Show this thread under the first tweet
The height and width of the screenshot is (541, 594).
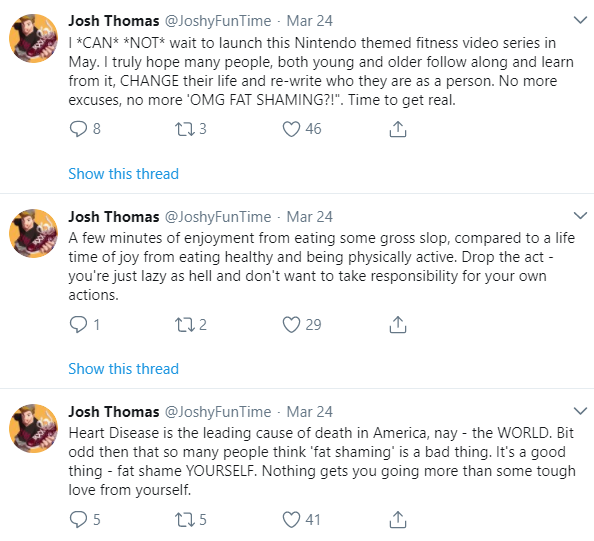pyautogui.click(x=123, y=174)
